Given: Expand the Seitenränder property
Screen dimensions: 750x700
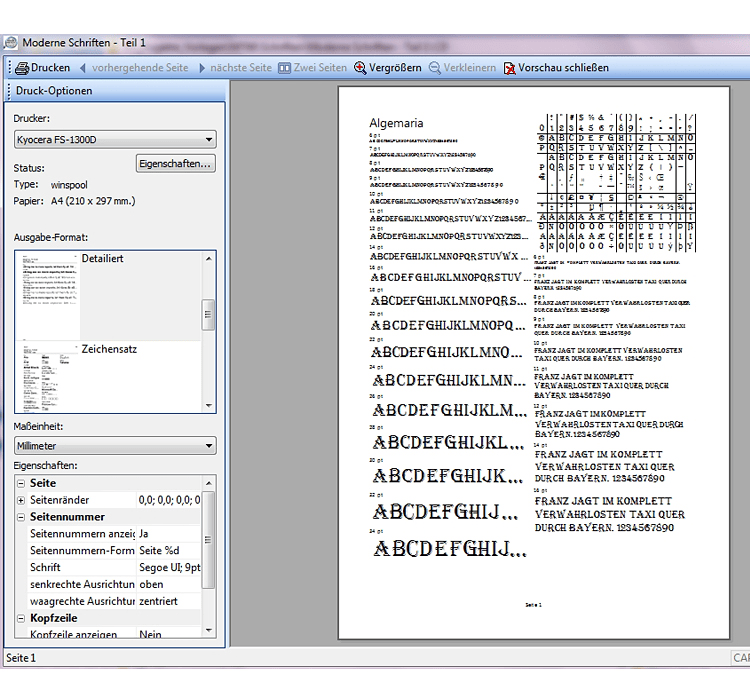Looking at the screenshot, I should point(21,500).
